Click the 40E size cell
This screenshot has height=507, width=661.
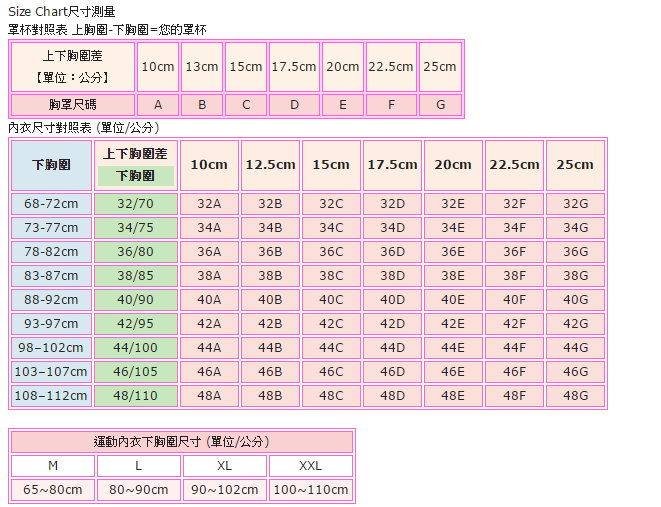pos(453,299)
